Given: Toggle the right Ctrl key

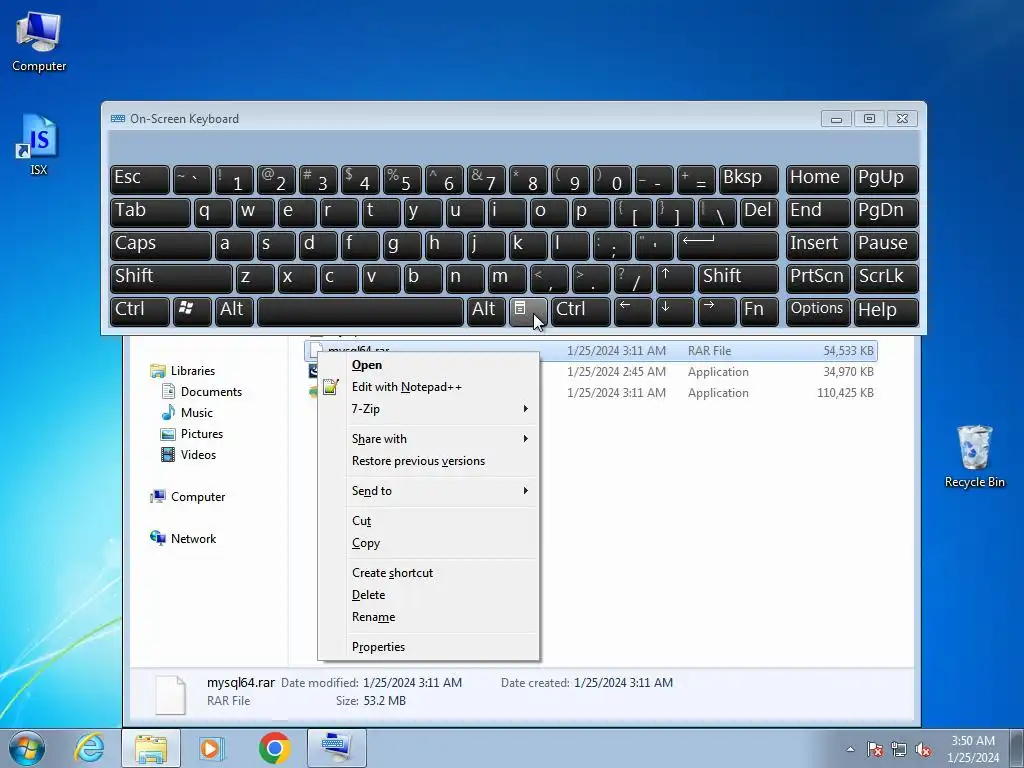Looking at the screenshot, I should [581, 310].
